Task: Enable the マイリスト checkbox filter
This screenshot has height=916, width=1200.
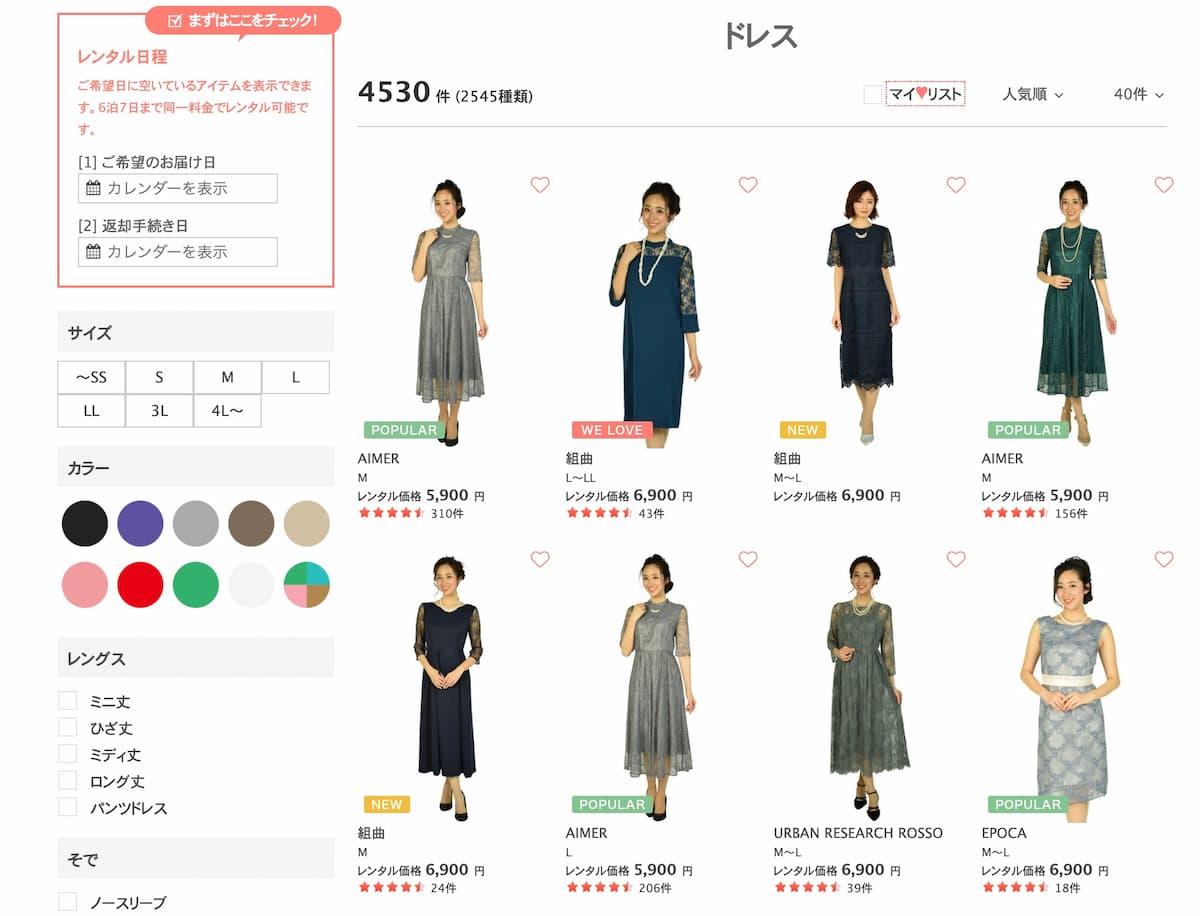Action: 873,95
